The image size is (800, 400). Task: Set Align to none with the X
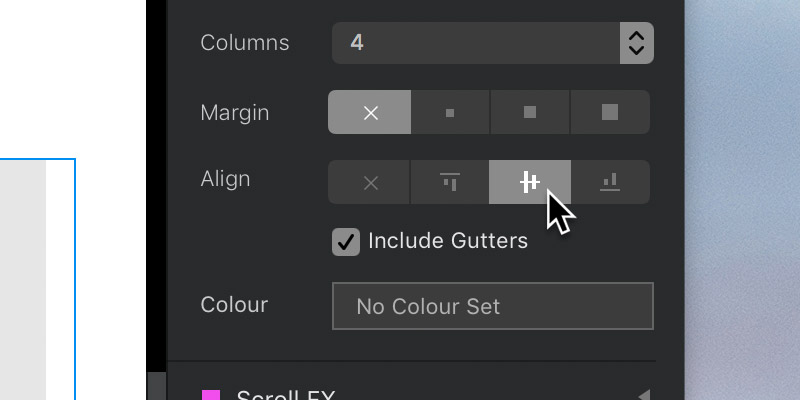point(369,182)
